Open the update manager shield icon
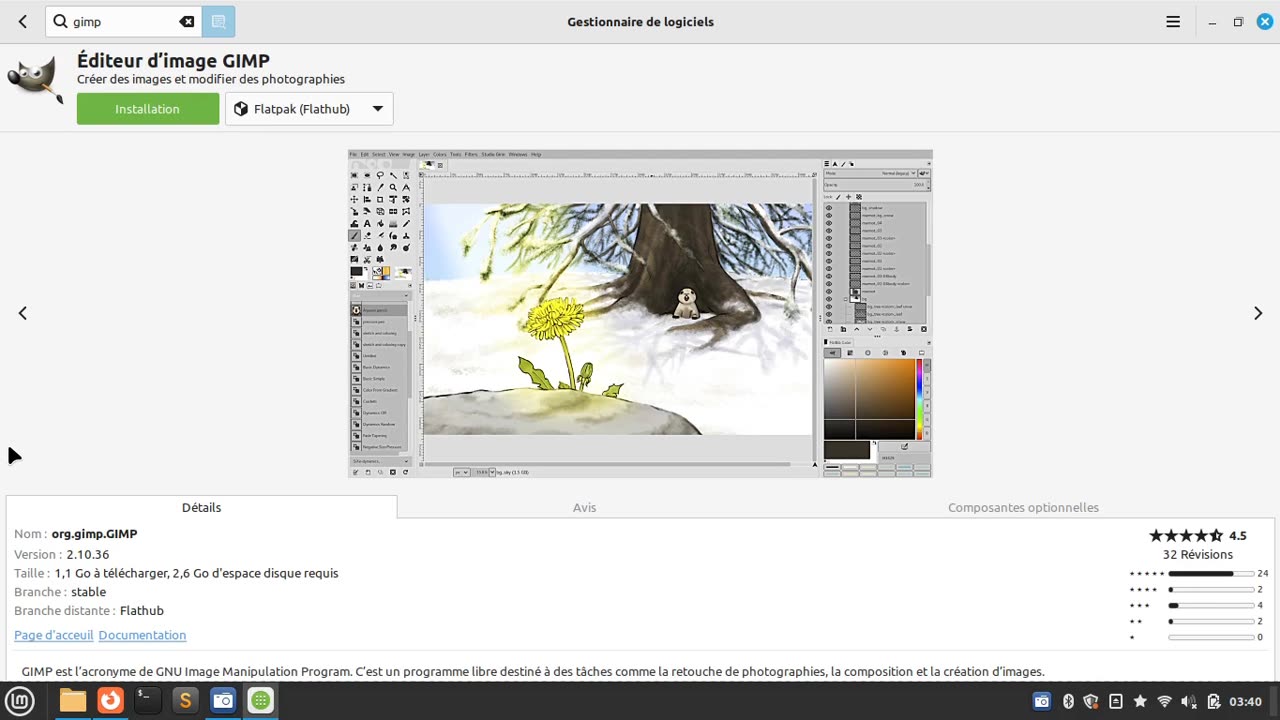This screenshot has height=720, width=1280. [x=1091, y=701]
